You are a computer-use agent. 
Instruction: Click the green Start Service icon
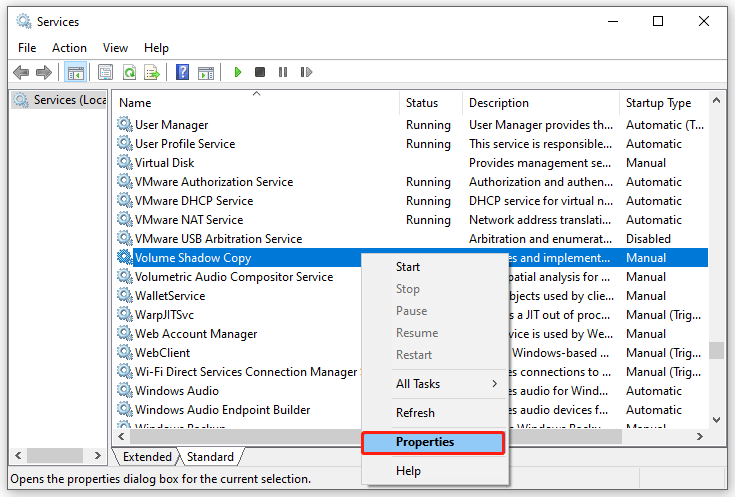[238, 72]
